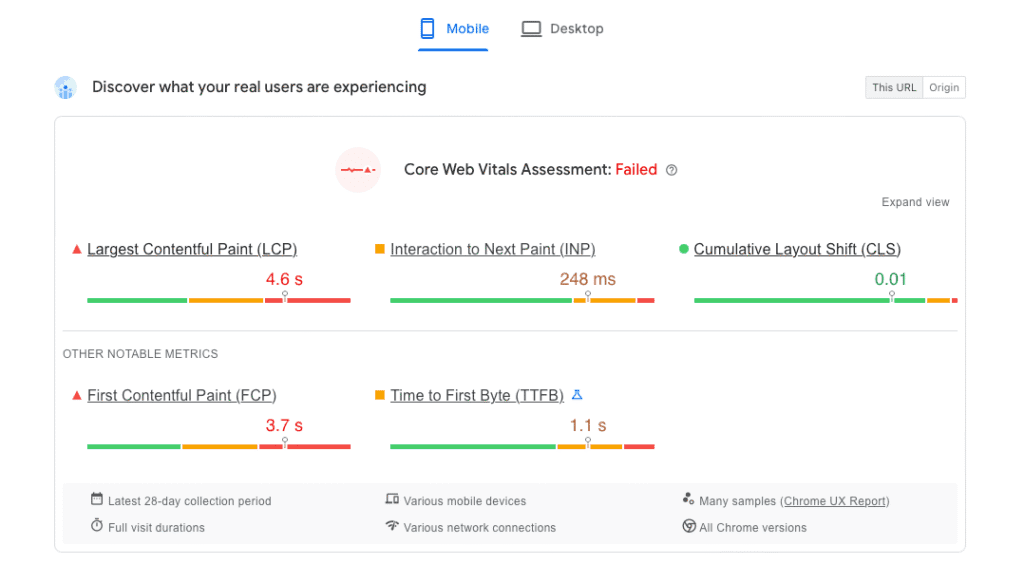
Task: Select the Mobile tab
Action: coord(454,29)
